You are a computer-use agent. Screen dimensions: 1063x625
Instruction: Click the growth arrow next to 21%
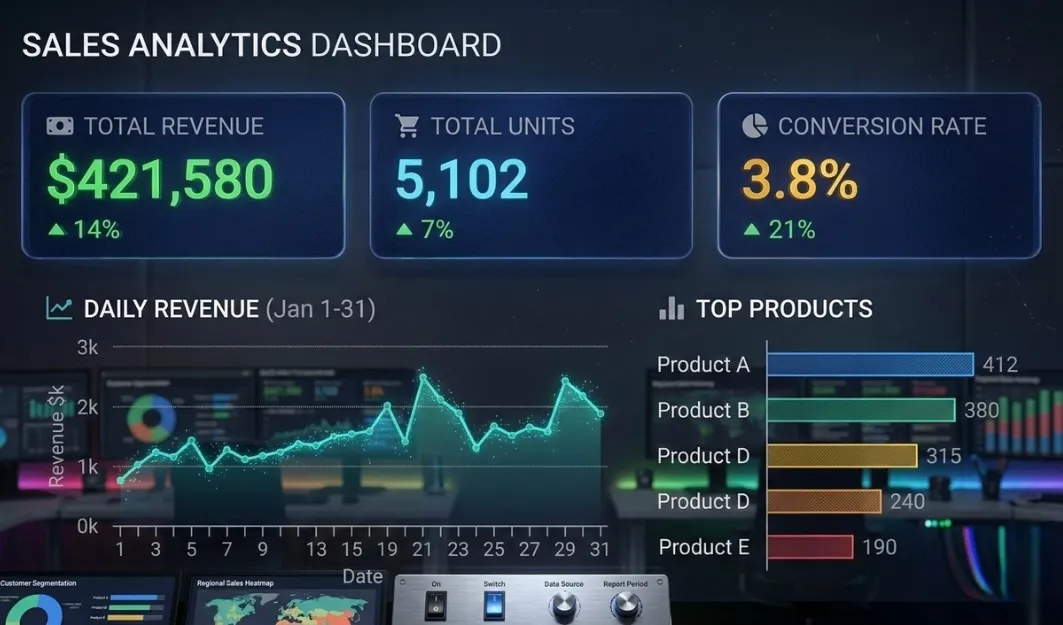(752, 229)
